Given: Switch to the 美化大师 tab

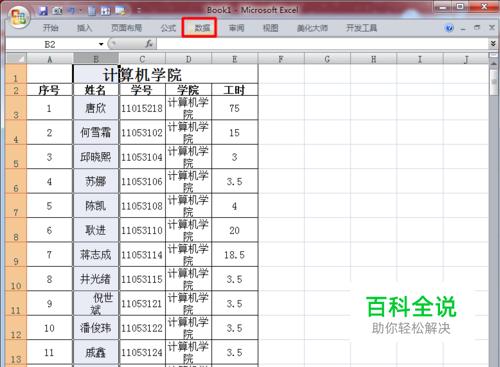Looking at the screenshot, I should click(312, 28).
